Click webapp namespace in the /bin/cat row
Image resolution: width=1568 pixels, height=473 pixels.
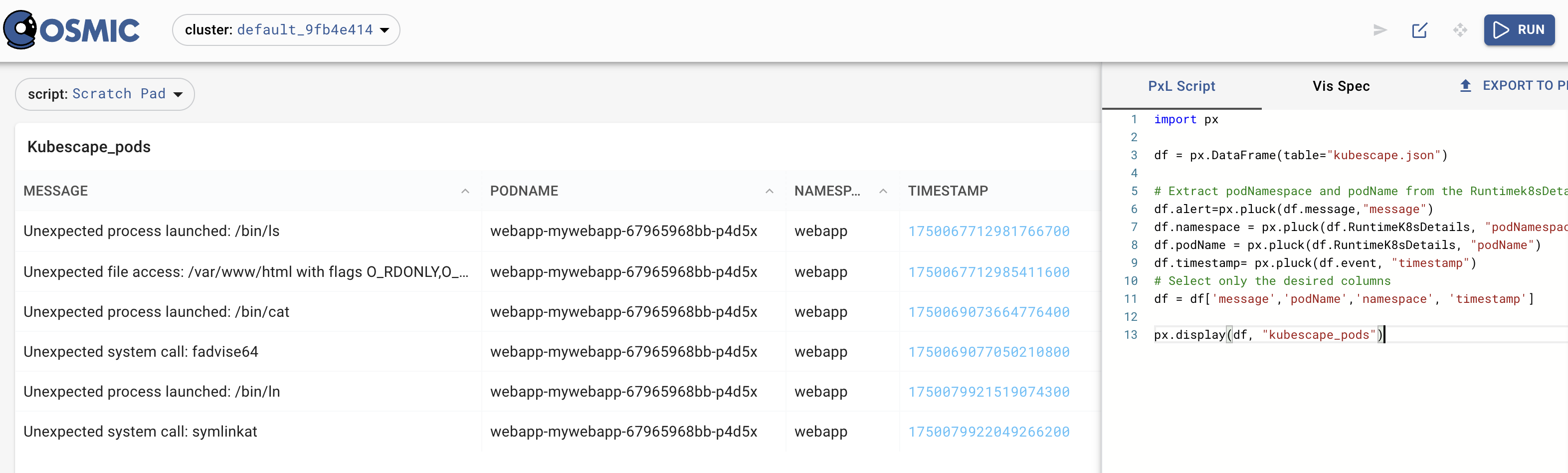(820, 312)
